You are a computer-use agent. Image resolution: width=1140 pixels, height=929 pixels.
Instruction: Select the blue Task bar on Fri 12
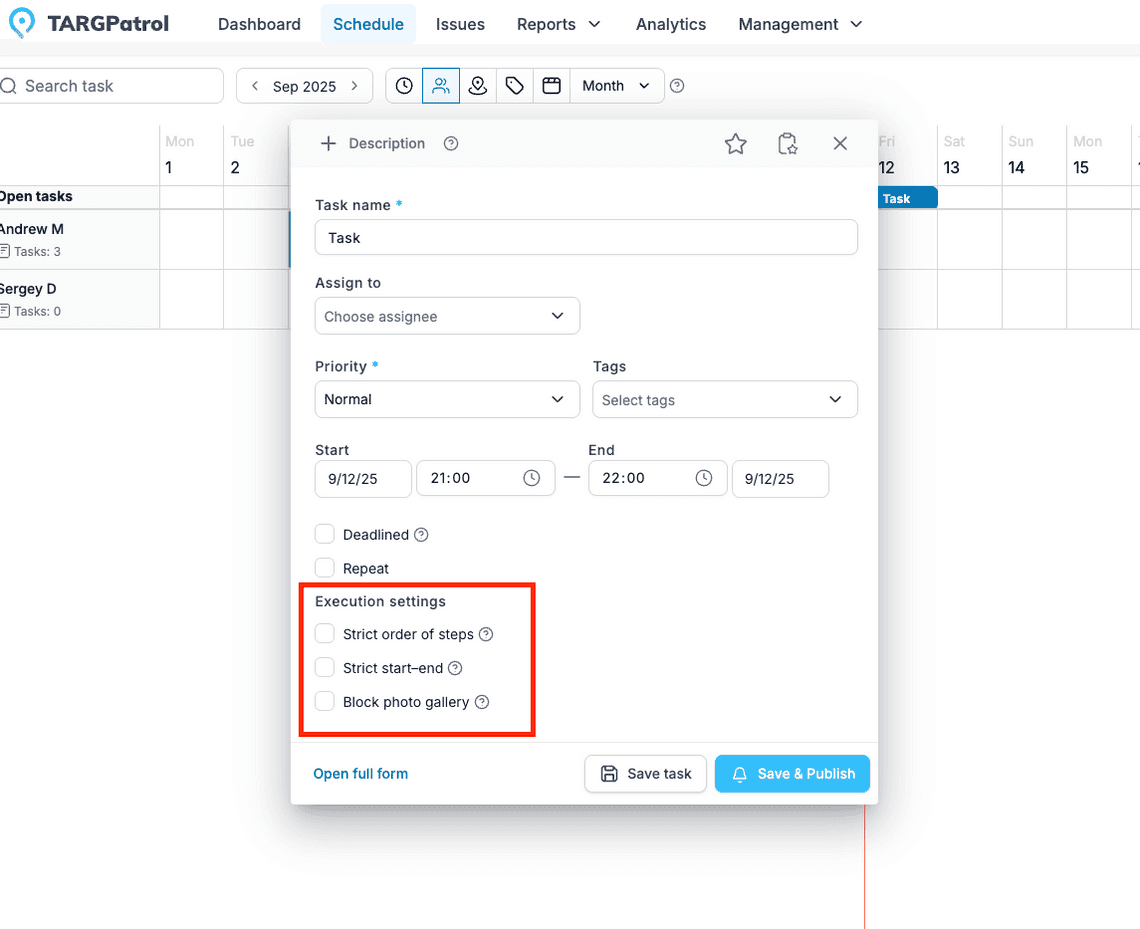[x=907, y=198]
